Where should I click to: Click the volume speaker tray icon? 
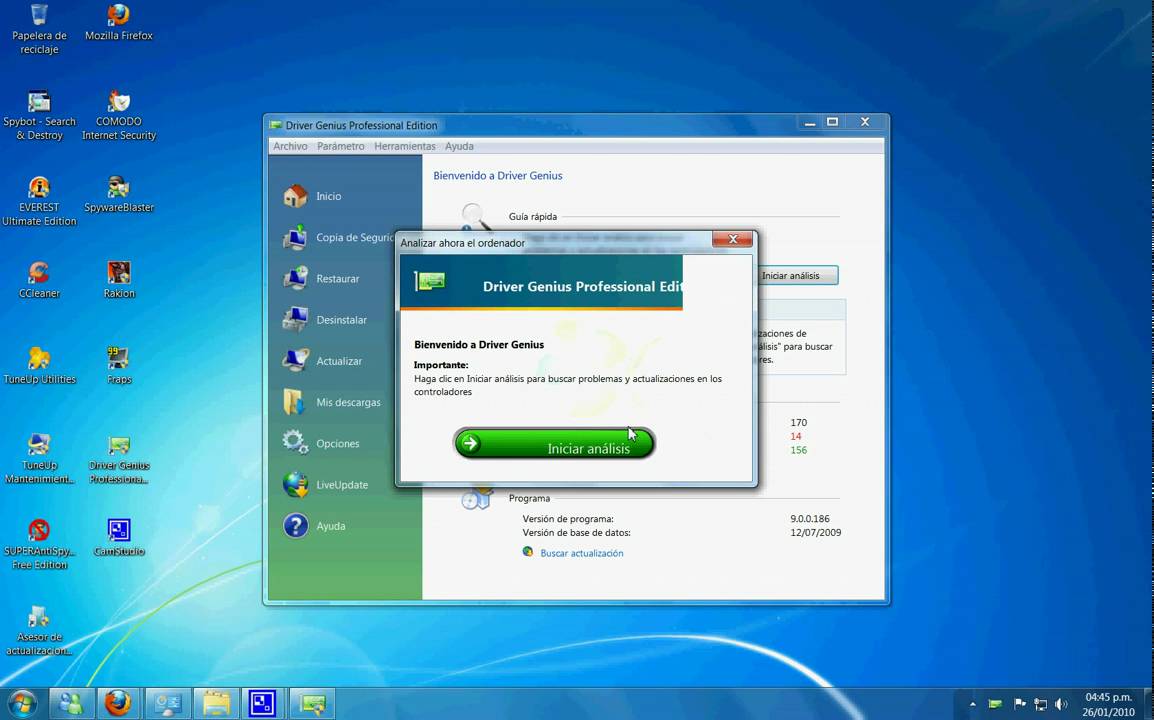[x=1061, y=704]
